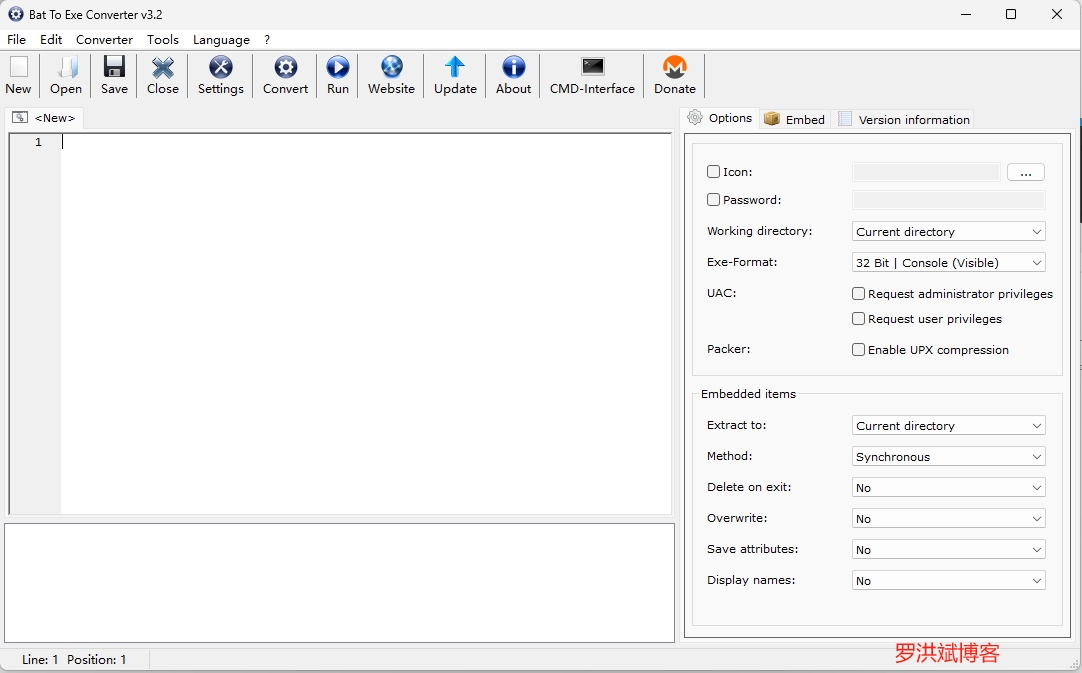Open the Converter menu

click(104, 39)
